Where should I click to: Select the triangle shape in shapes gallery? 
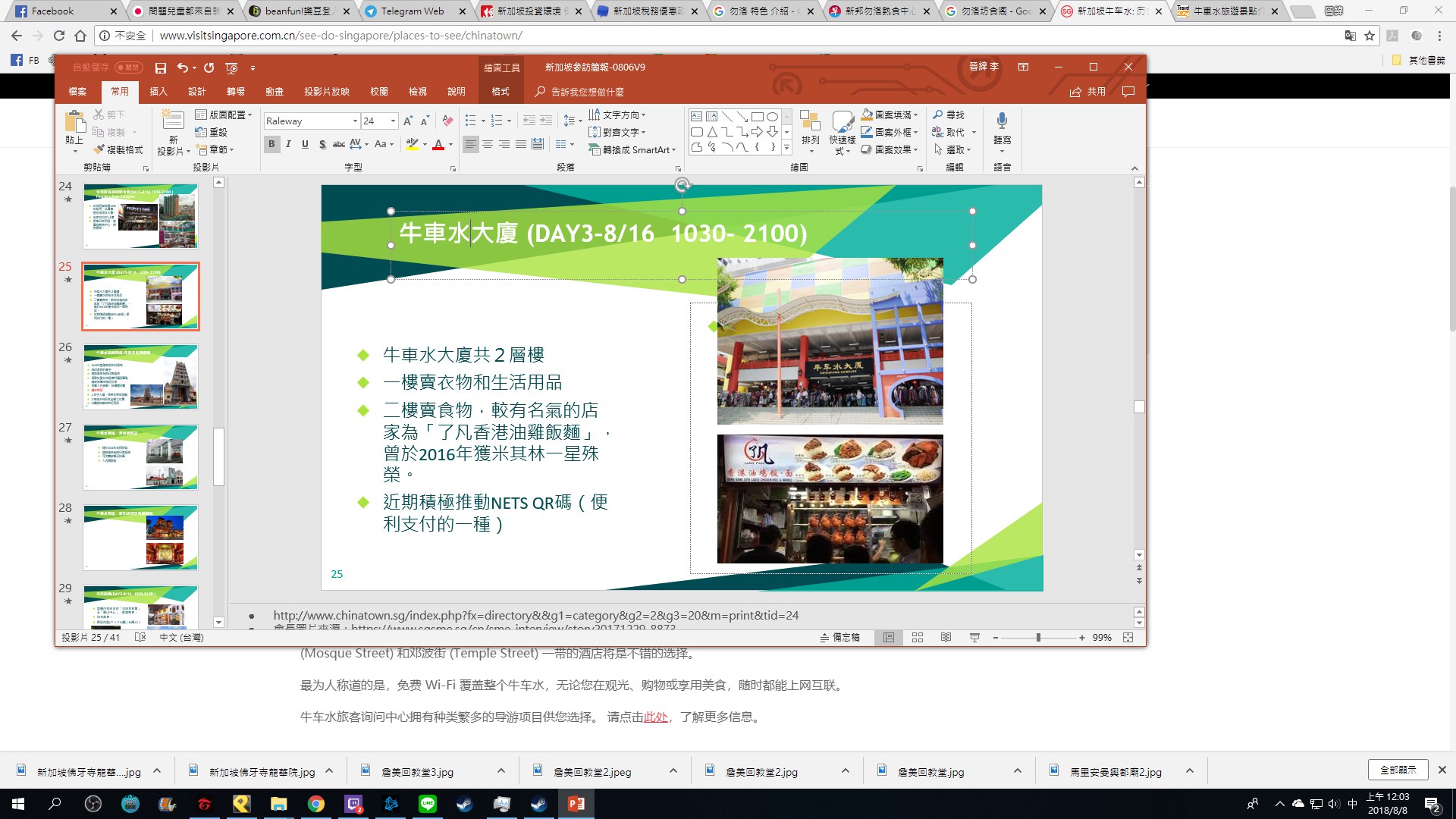[712, 132]
